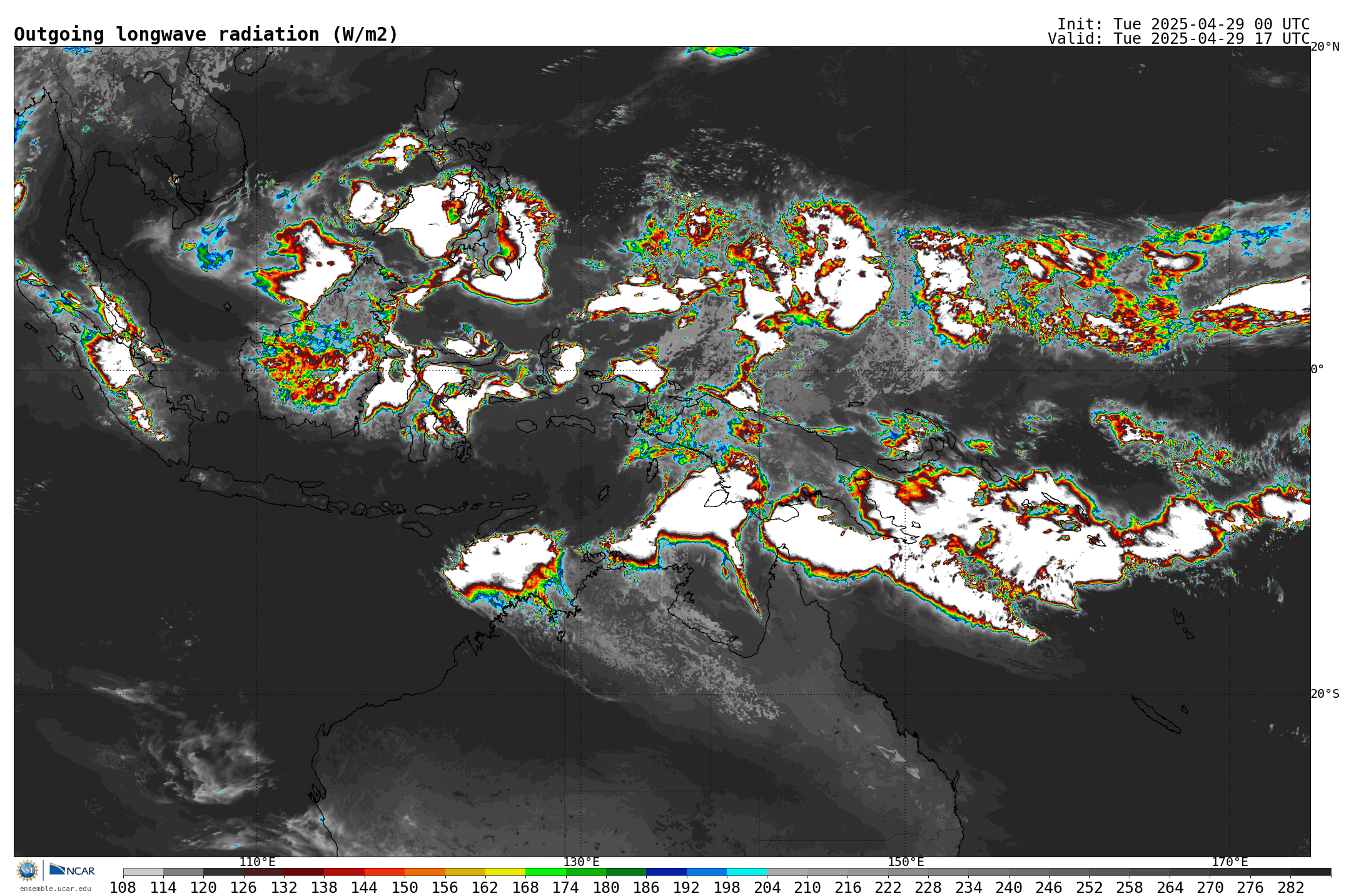Click the NCAR logo
The image size is (1351, 896).
point(72,870)
